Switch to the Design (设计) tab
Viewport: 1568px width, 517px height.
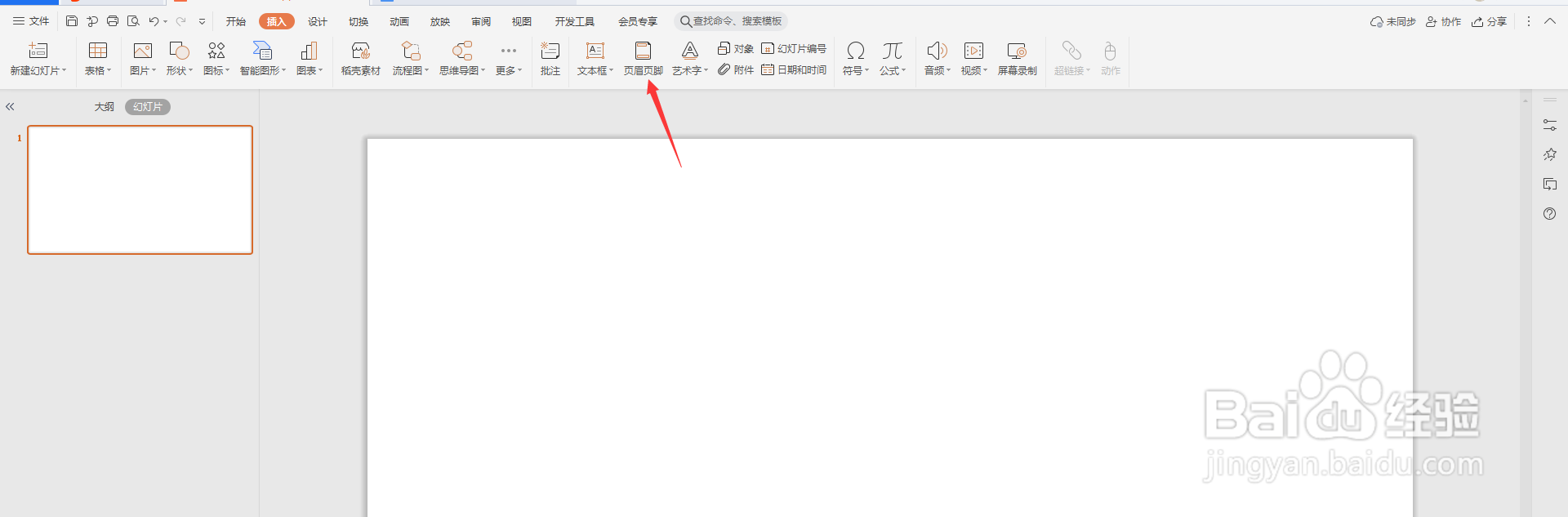click(318, 22)
